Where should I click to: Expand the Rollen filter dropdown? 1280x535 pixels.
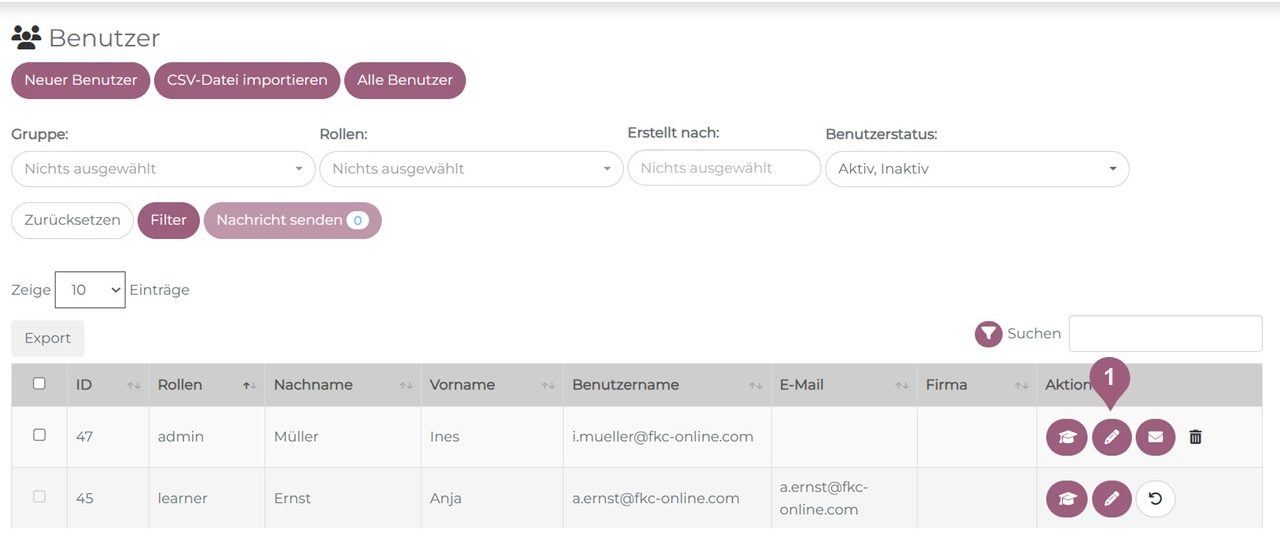click(x=471, y=169)
